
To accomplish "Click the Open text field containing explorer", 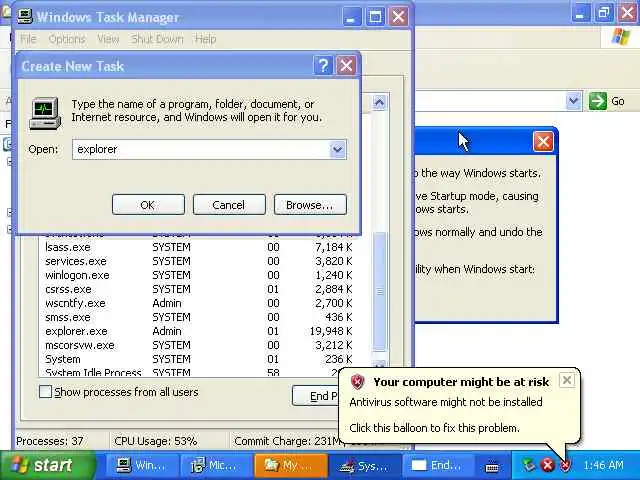I will pyautogui.click(x=201, y=149).
